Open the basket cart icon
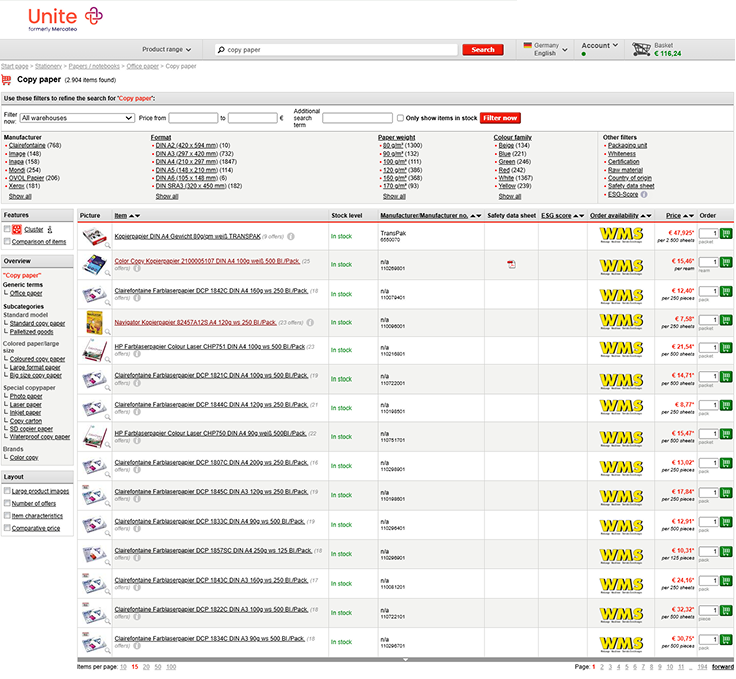This screenshot has width=736, height=679. [641, 49]
